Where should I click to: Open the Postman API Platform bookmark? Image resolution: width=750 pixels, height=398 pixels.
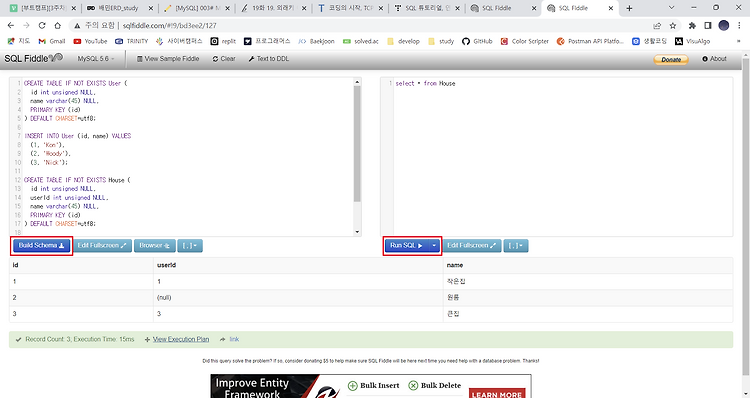point(590,41)
